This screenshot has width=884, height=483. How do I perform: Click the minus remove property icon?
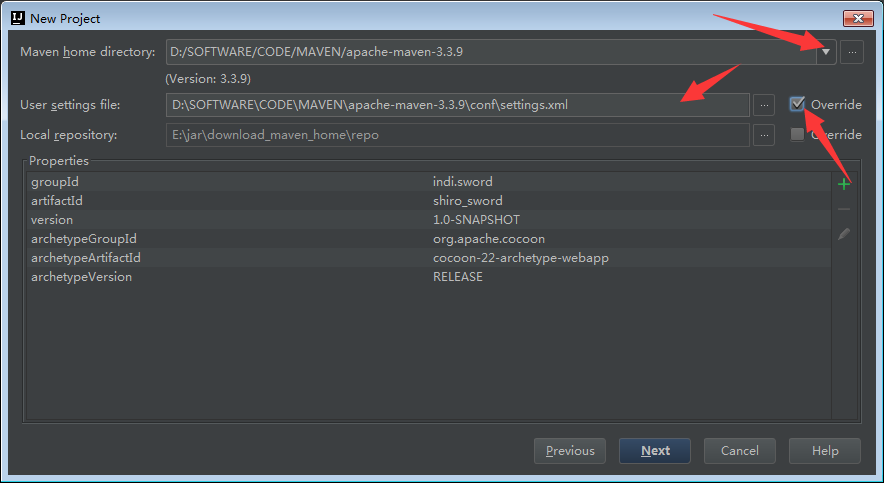844,209
